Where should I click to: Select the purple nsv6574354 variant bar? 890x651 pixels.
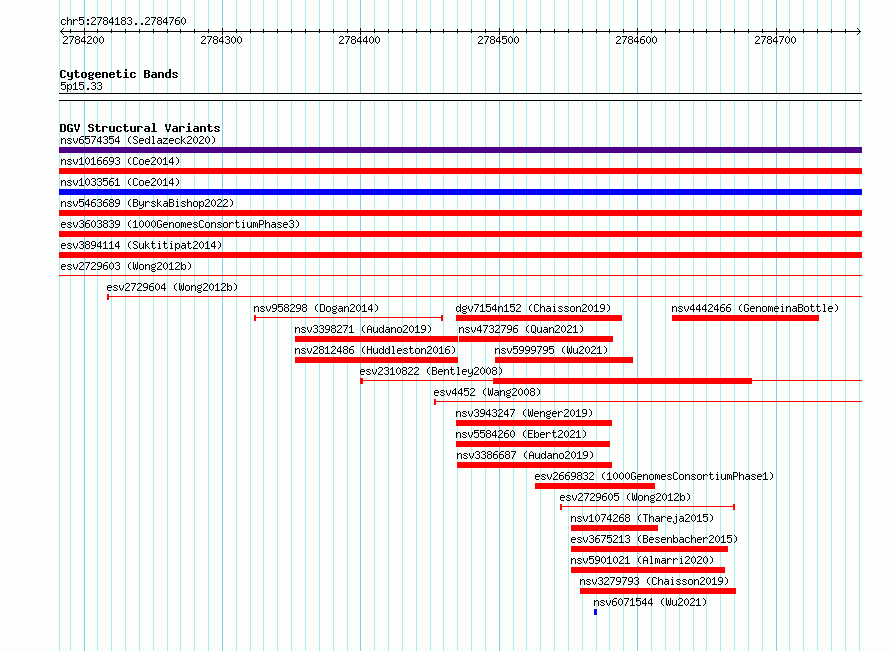click(460, 150)
